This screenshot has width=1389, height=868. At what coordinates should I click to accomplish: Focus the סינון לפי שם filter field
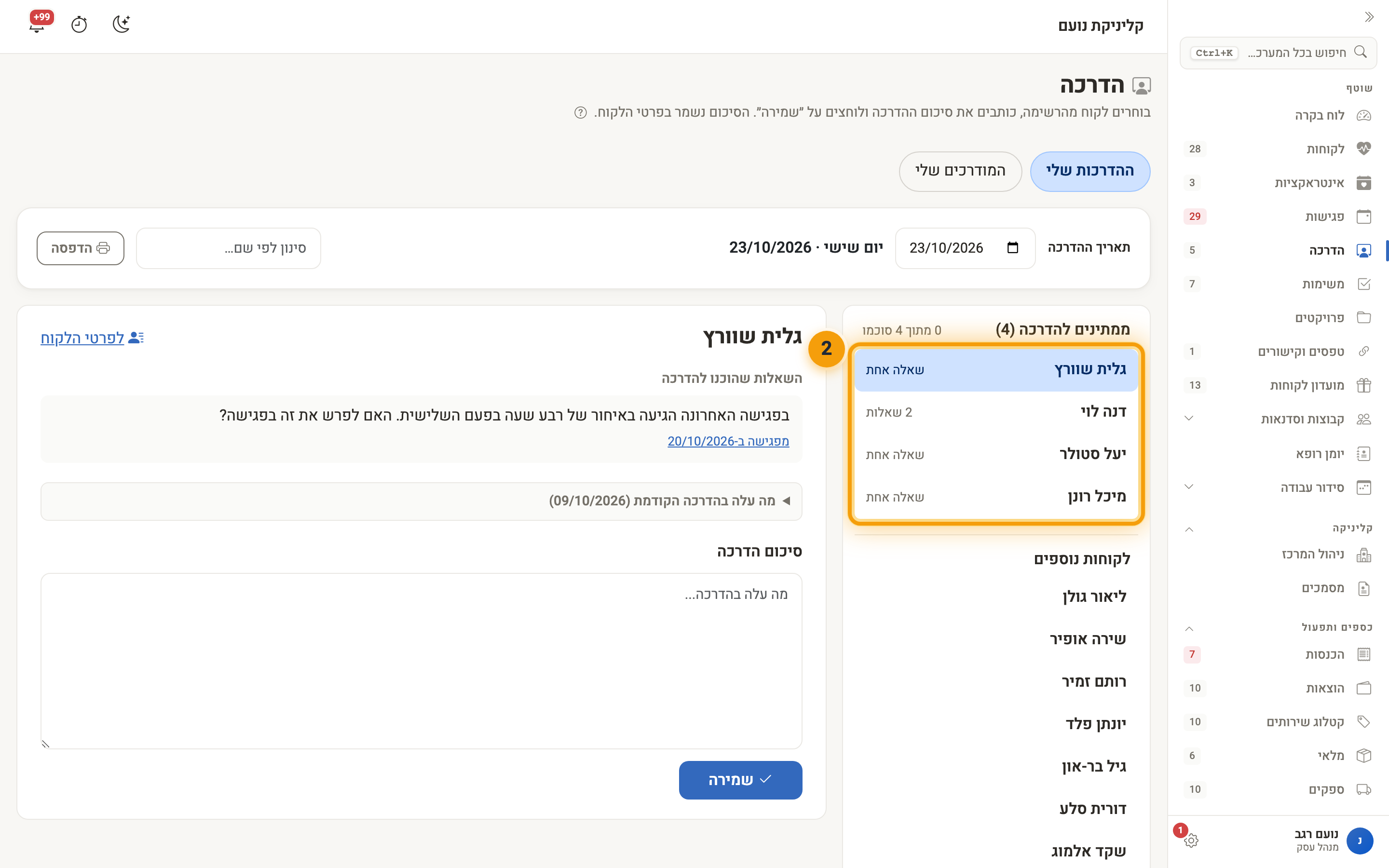point(229,248)
